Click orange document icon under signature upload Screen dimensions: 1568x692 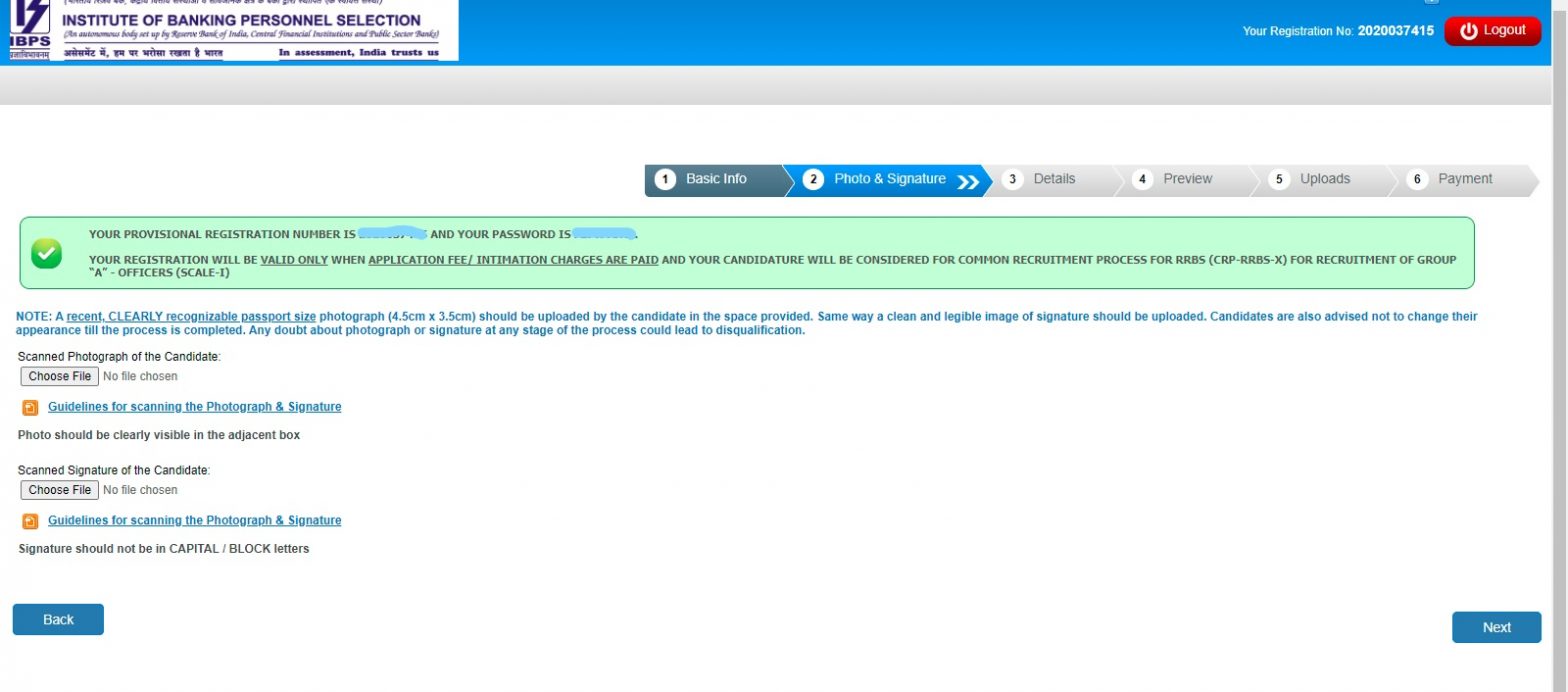tap(30, 521)
